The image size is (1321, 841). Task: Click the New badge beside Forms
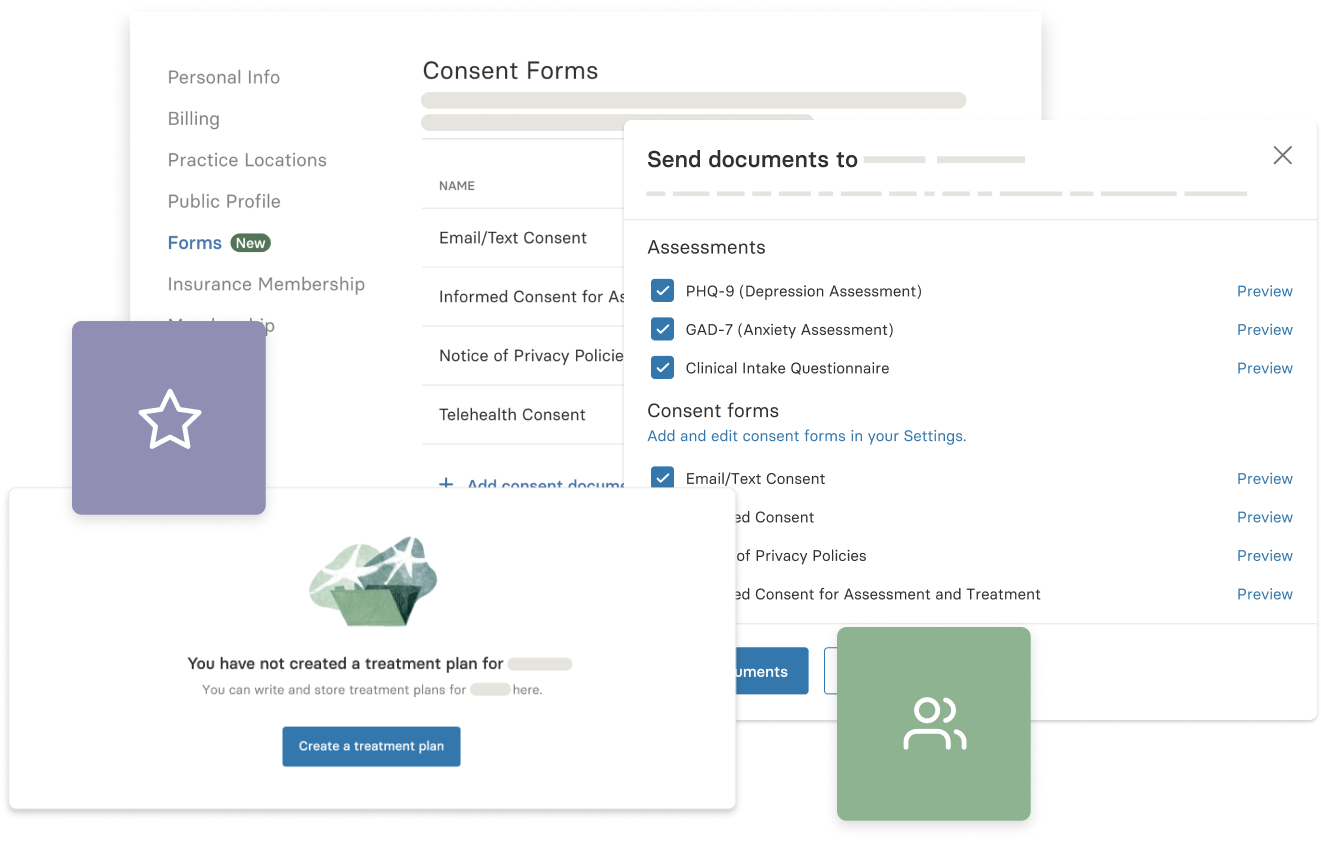point(251,243)
